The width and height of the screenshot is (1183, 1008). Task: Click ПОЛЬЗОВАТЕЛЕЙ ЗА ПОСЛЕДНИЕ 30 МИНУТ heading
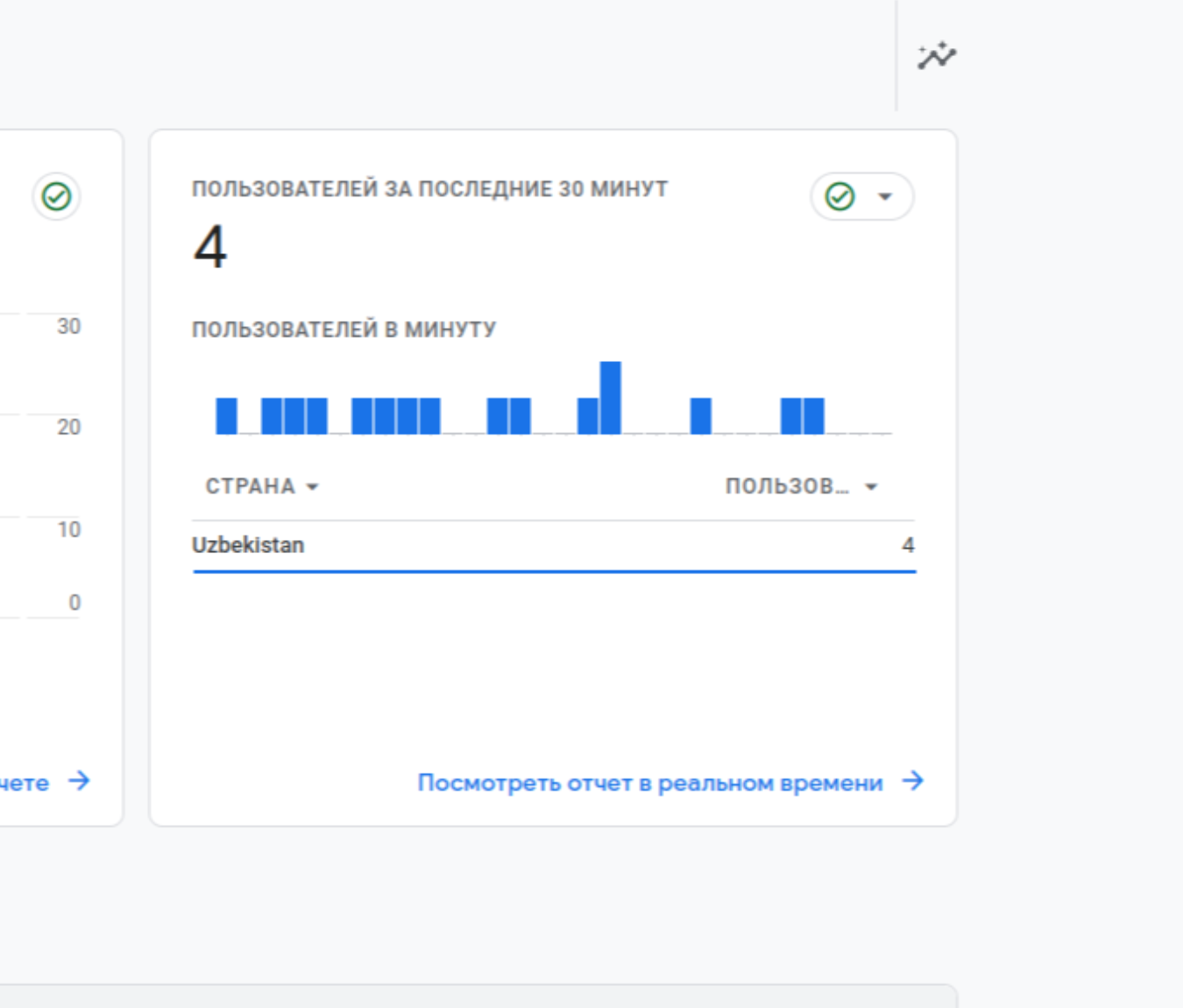430,189
